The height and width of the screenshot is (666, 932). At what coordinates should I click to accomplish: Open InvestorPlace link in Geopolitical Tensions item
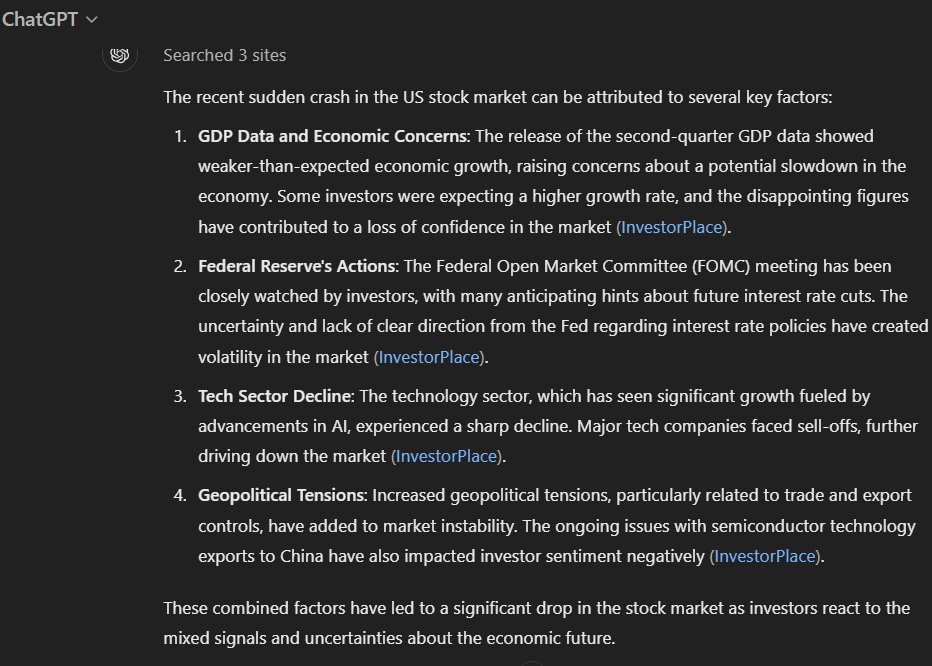point(764,557)
